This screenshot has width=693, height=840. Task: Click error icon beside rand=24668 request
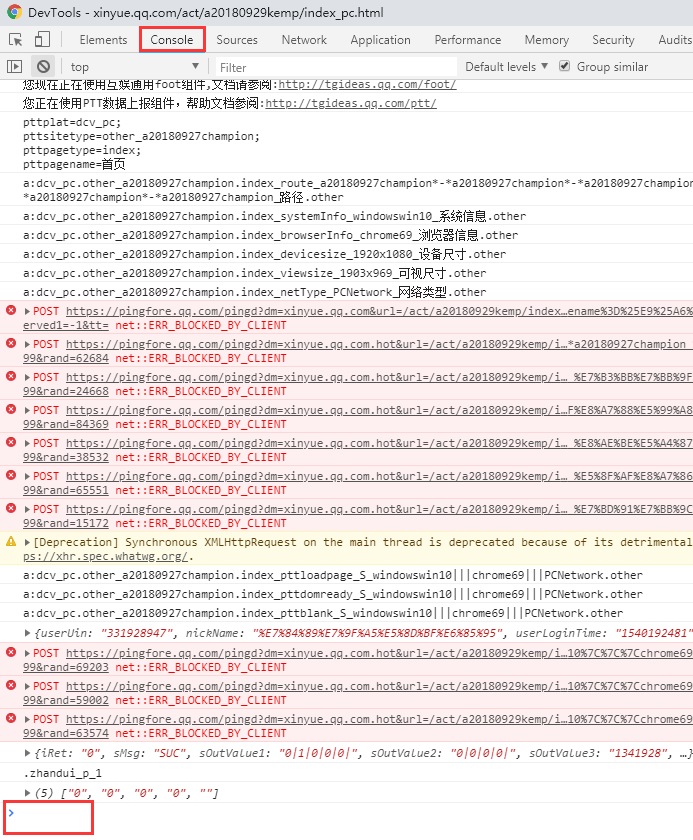(11, 376)
